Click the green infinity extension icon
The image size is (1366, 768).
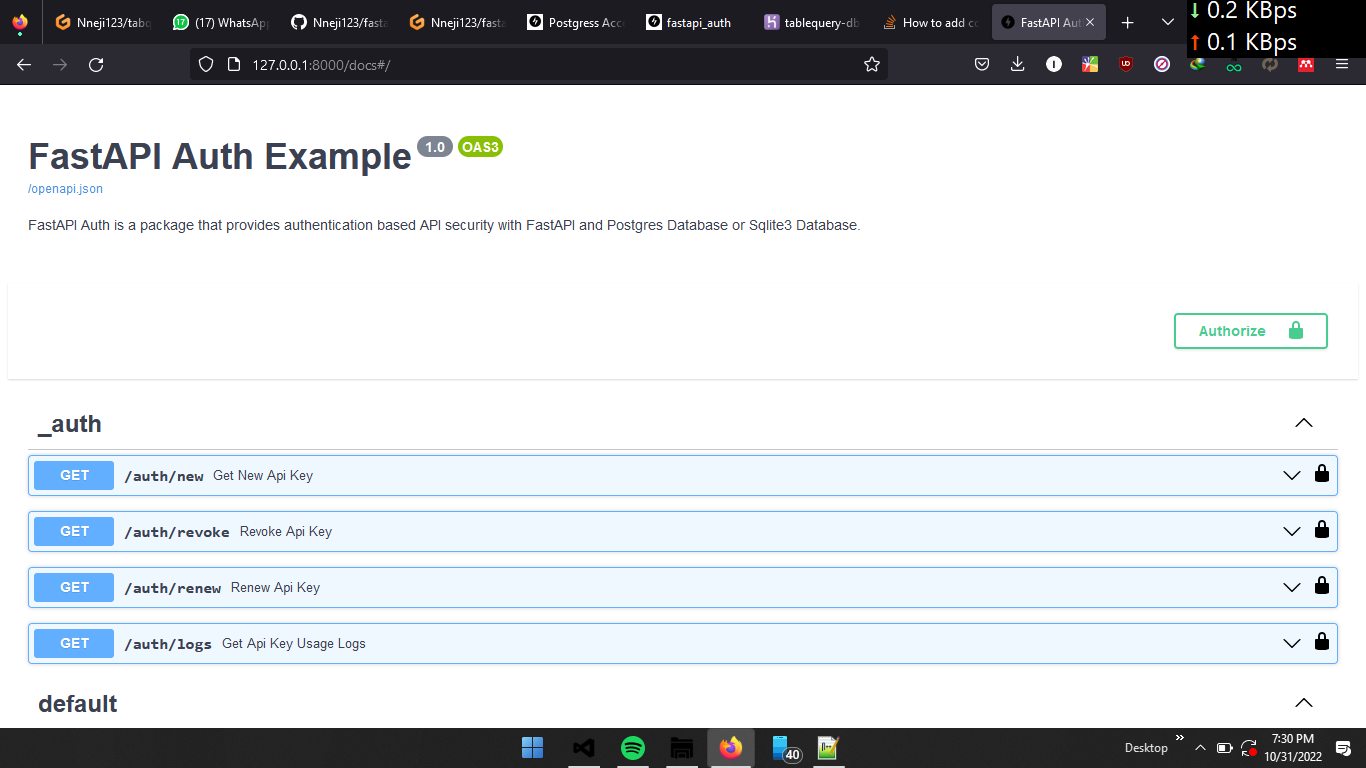[x=1234, y=66]
